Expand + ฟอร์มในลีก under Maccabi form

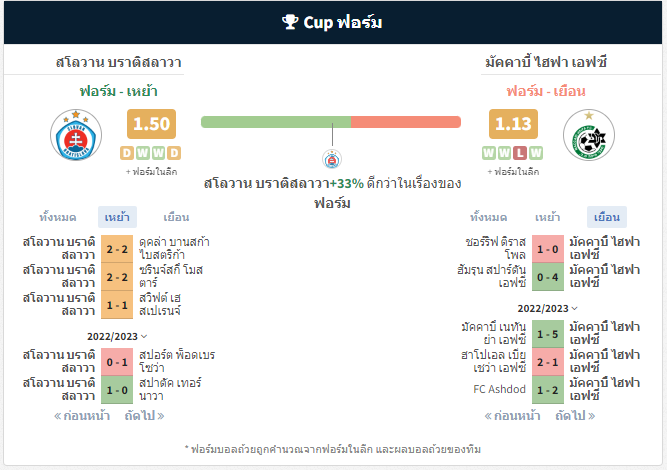513,172
